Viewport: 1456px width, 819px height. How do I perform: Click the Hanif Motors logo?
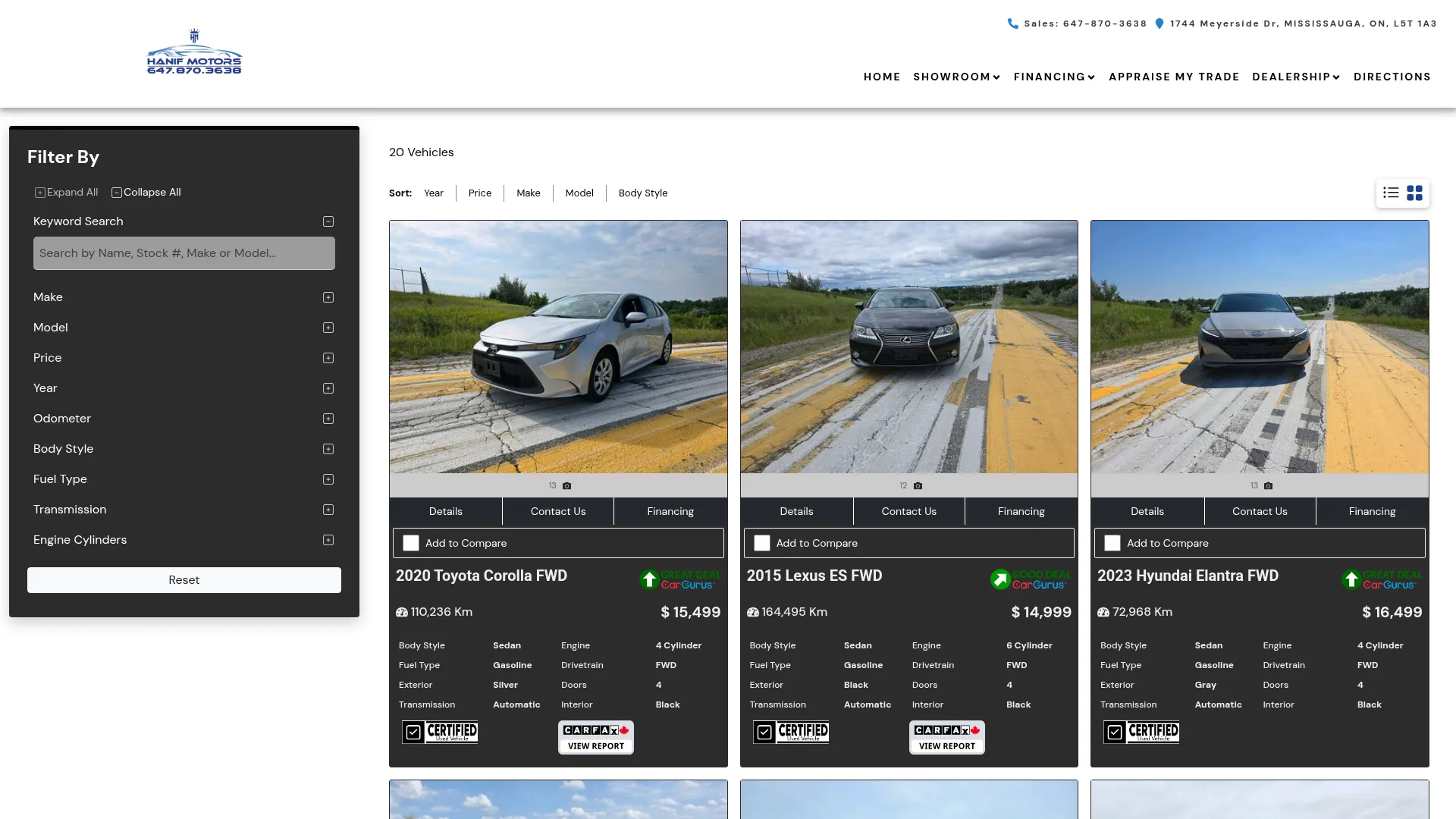coord(194,52)
